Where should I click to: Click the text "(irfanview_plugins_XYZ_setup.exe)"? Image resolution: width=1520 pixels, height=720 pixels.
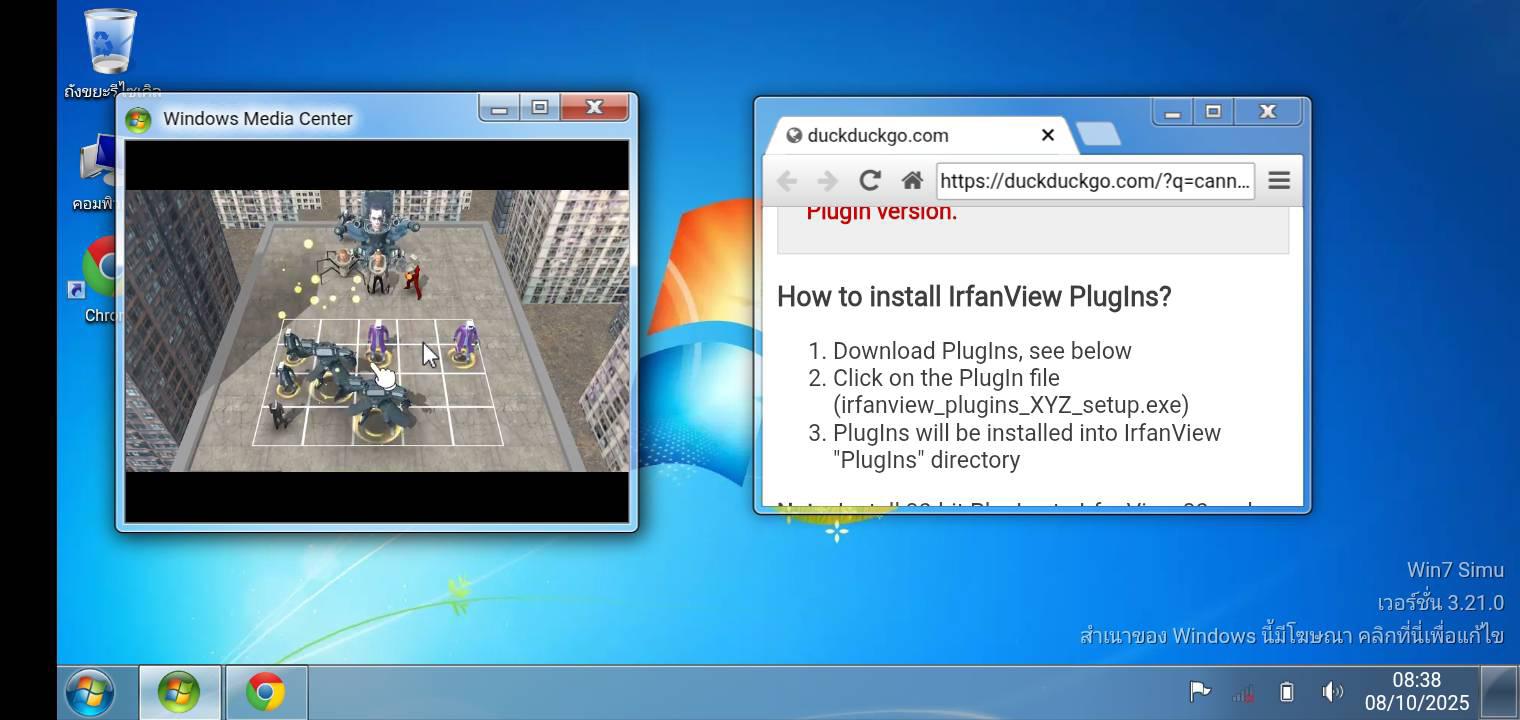point(1011,405)
